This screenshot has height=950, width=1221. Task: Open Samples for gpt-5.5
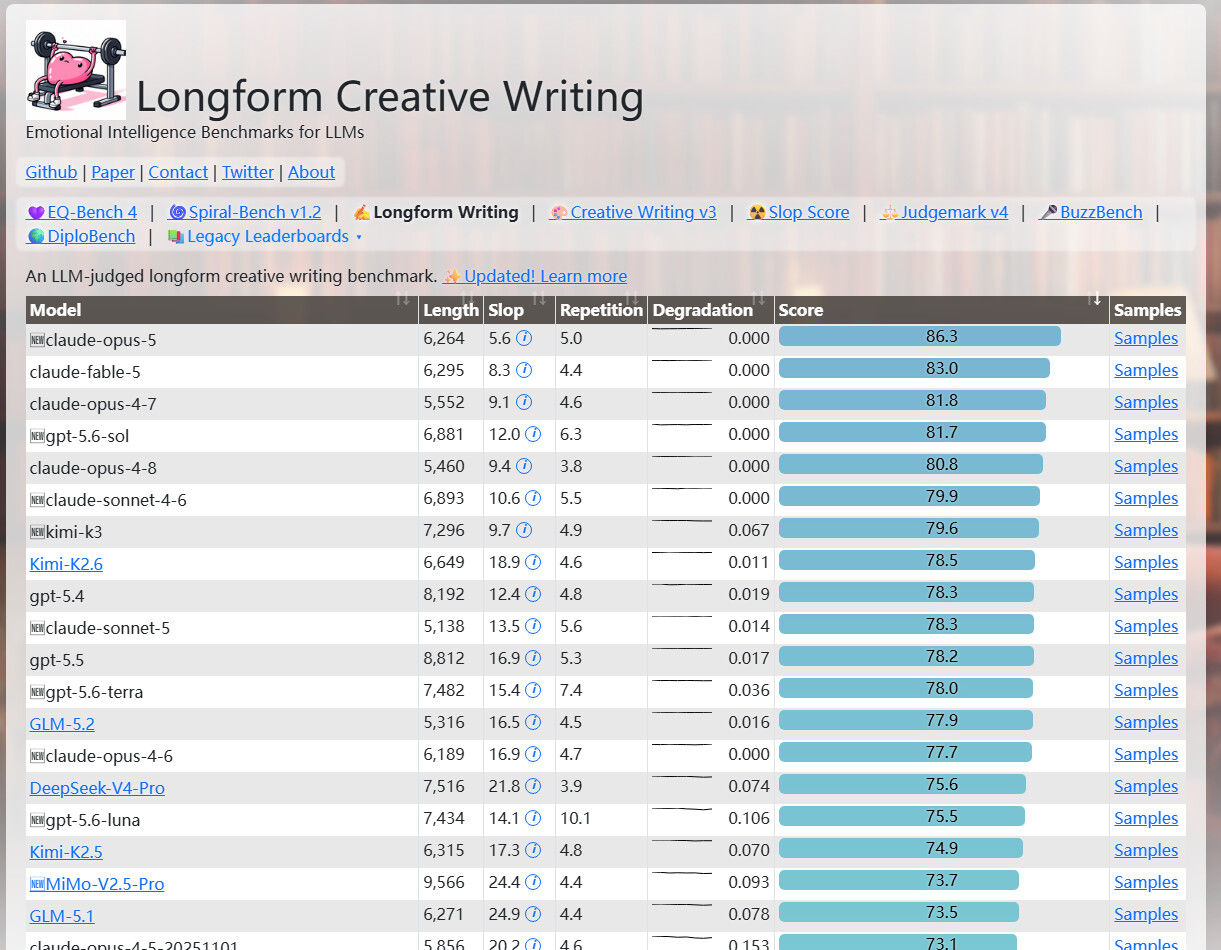pyautogui.click(x=1146, y=658)
